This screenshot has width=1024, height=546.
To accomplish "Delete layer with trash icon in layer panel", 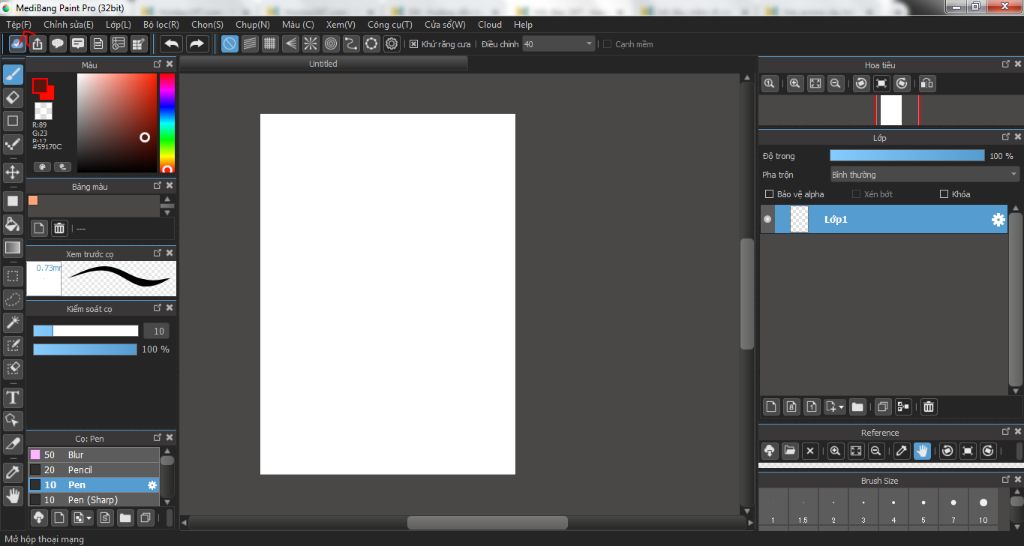I will [929, 407].
